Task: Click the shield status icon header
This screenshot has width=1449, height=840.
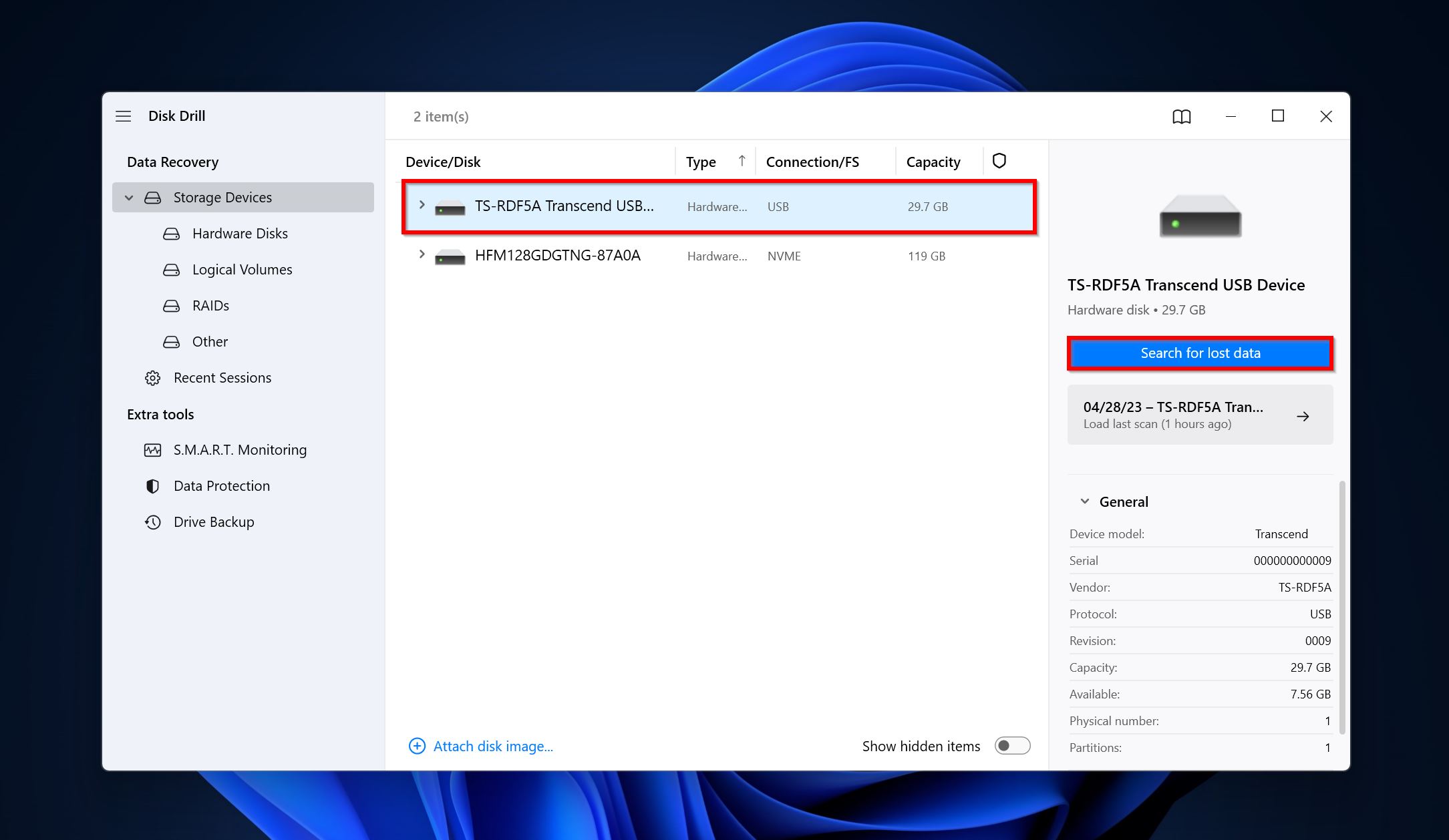Action: tap(999, 160)
